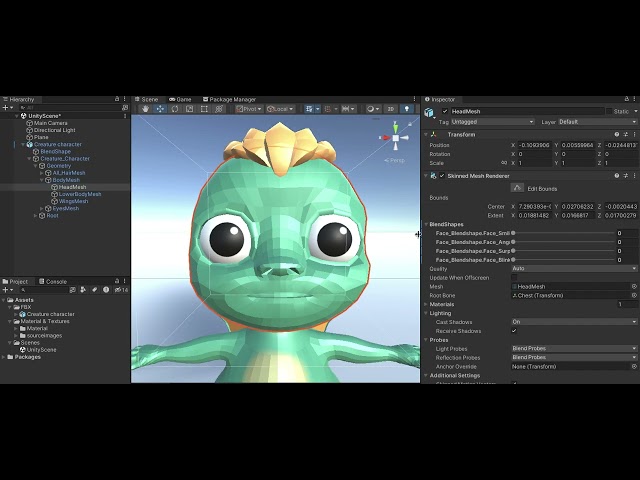Click the Hierarchy create plus button

click(x=7, y=108)
